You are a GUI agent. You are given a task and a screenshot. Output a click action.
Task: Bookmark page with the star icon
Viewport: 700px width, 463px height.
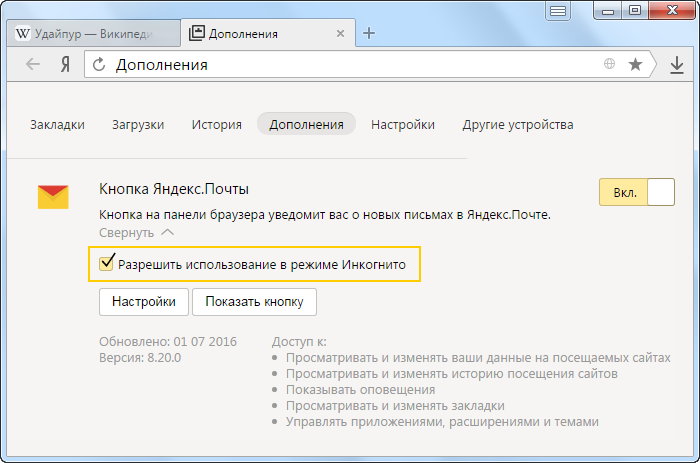(635, 64)
